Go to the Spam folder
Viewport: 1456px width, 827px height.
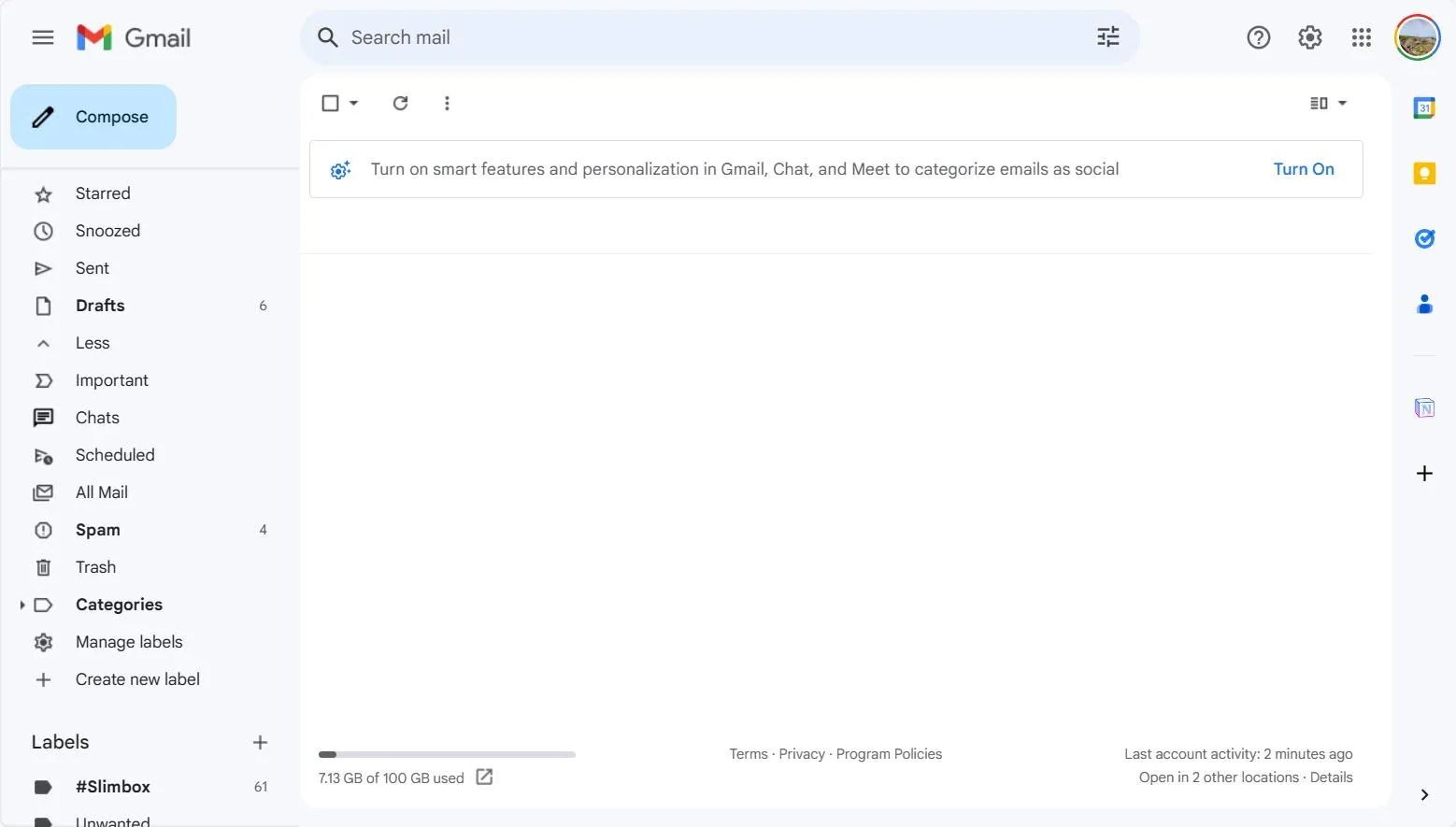coord(97,530)
